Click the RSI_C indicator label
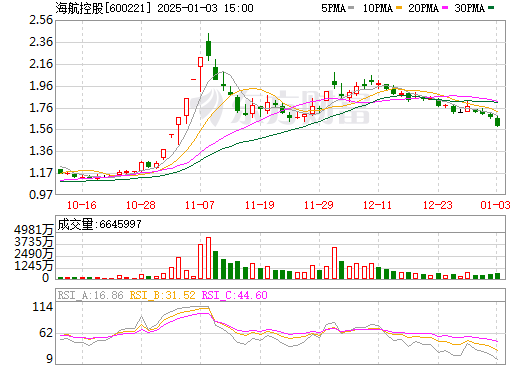 click(234, 295)
